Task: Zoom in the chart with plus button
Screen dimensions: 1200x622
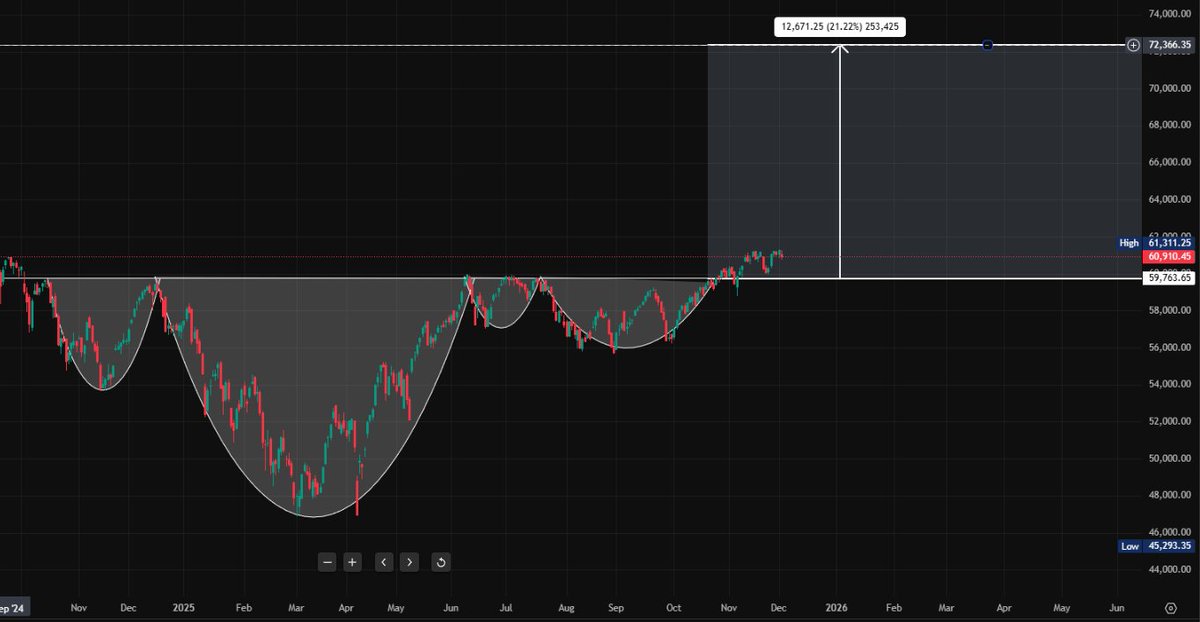Action: pos(352,562)
